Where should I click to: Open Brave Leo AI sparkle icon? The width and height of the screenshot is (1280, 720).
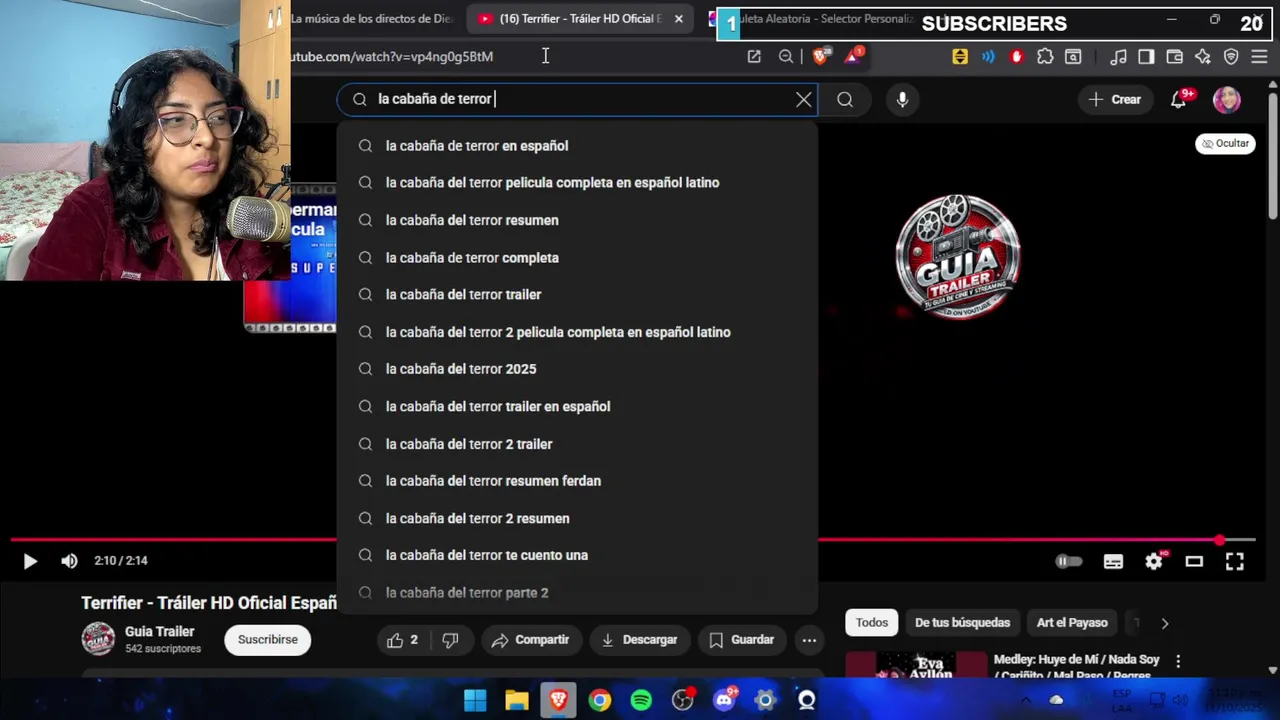point(1203,57)
